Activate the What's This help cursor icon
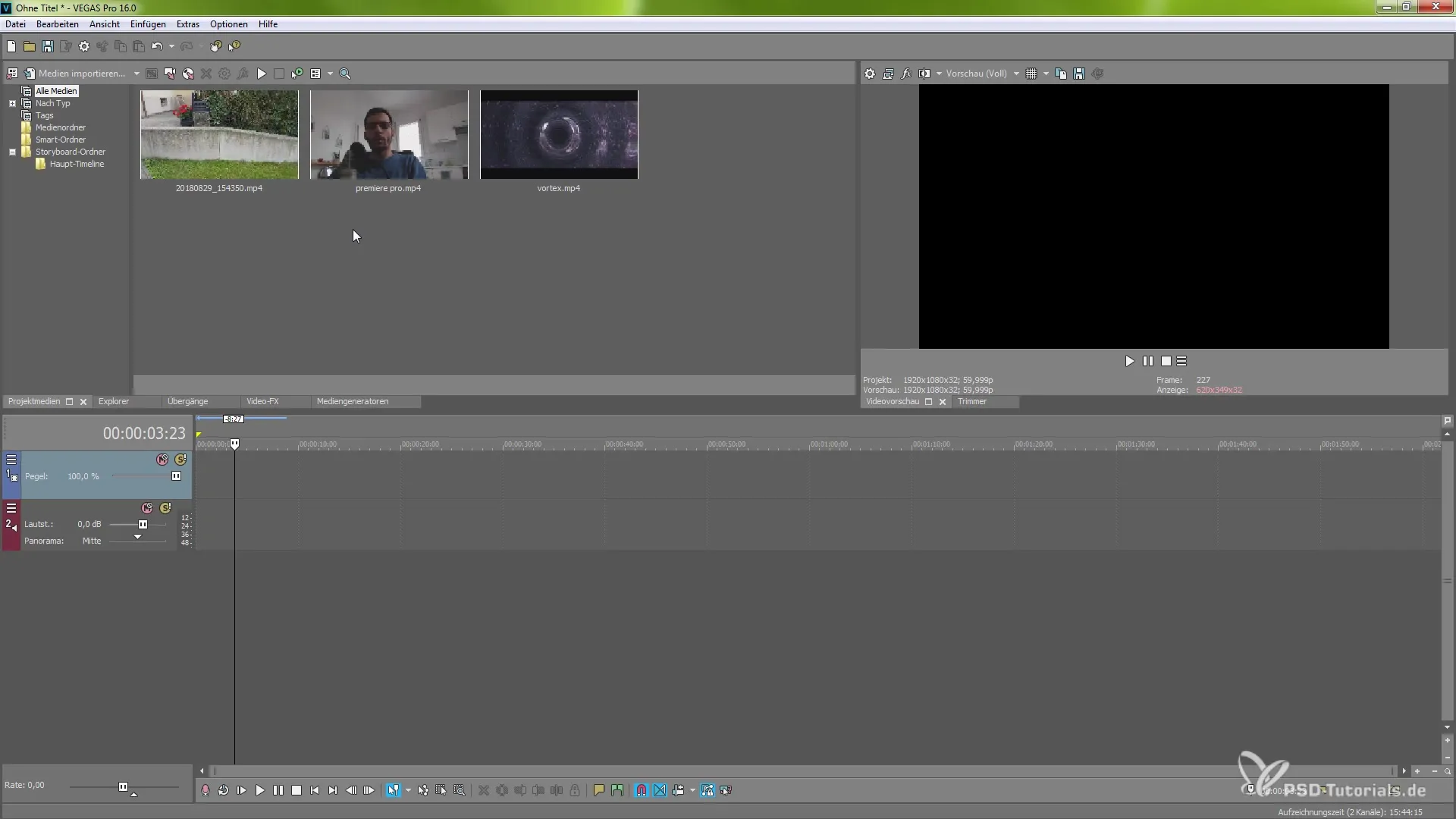Screen dimensions: 1456x819 tap(234, 46)
